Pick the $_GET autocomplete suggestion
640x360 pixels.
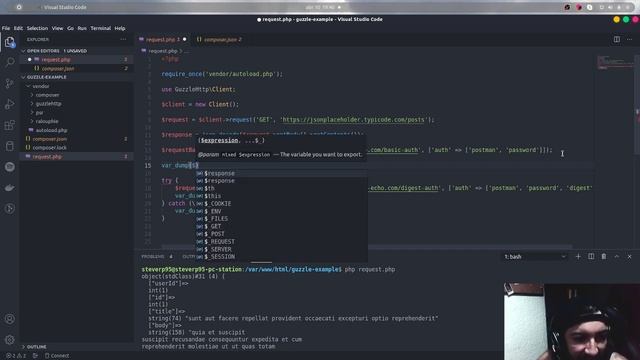[281, 226]
